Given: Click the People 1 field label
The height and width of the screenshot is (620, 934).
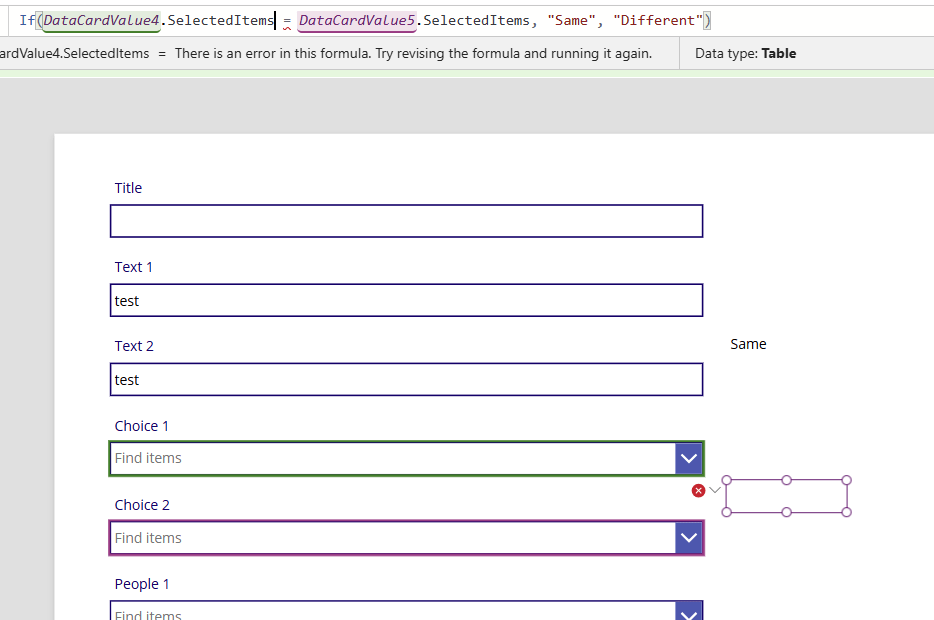Looking at the screenshot, I should click(x=142, y=584).
